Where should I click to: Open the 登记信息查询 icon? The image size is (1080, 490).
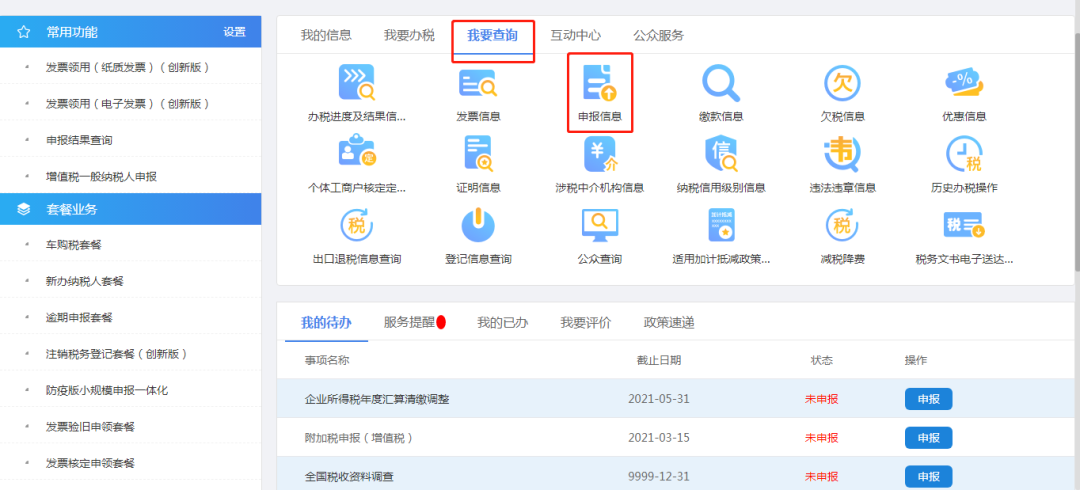pyautogui.click(x=478, y=225)
